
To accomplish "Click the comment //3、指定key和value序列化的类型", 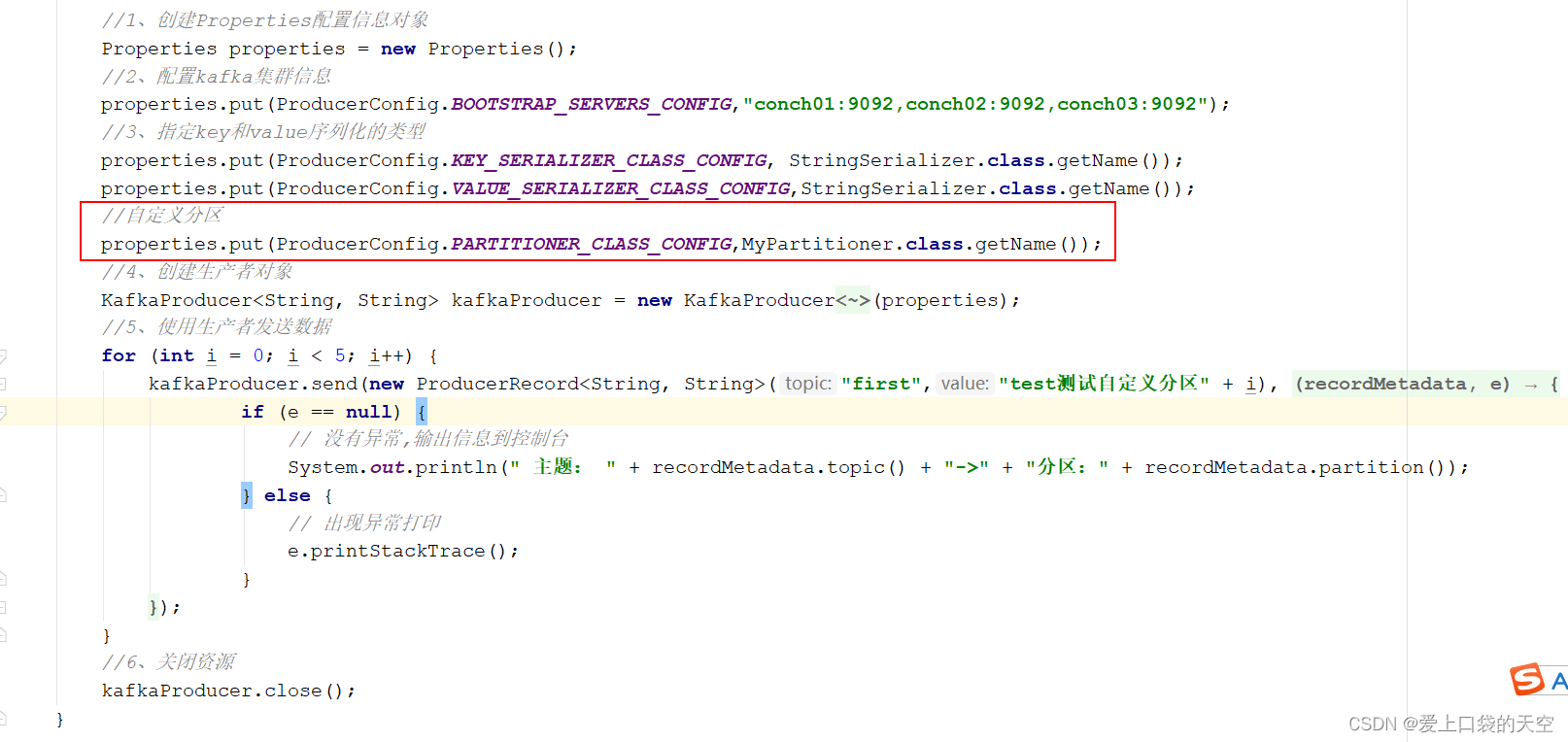I will point(263,132).
